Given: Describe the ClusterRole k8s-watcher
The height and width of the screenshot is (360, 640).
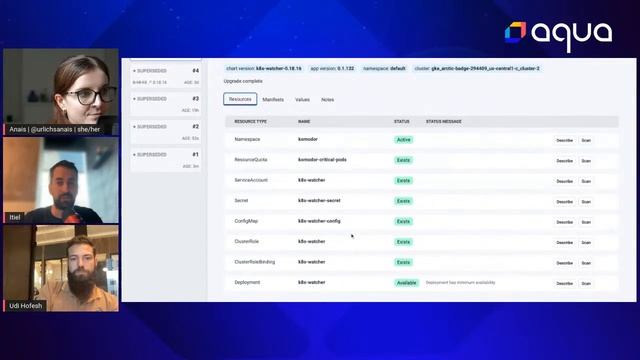Looking at the screenshot, I should pos(564,242).
